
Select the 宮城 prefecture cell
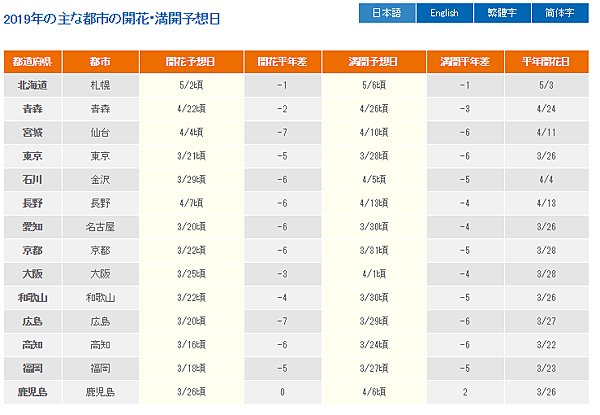click(33, 133)
